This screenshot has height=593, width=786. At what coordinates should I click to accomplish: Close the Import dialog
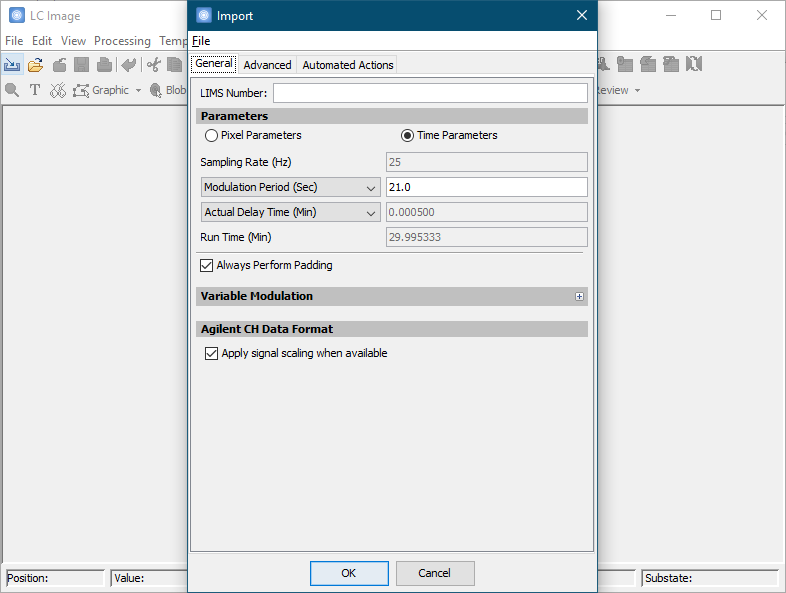[x=582, y=15]
